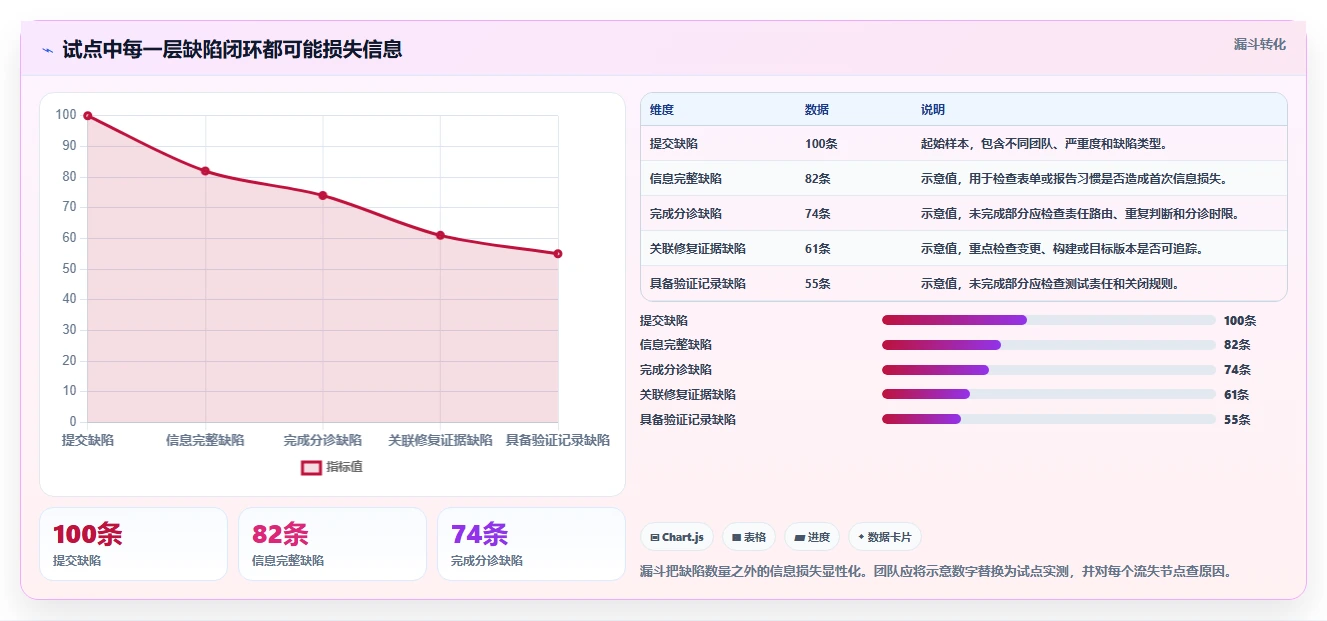The image size is (1327, 621).
Task: Click the title icon beside 试点中每一层缺陷闭环
Action: (x=47, y=50)
